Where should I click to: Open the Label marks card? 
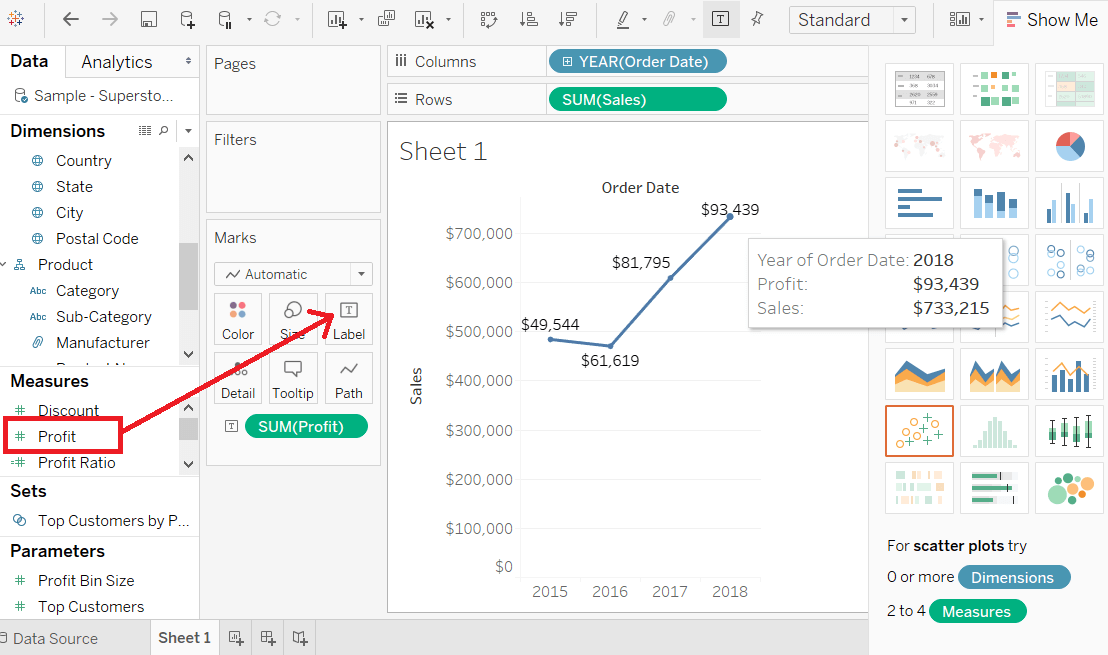click(x=348, y=319)
